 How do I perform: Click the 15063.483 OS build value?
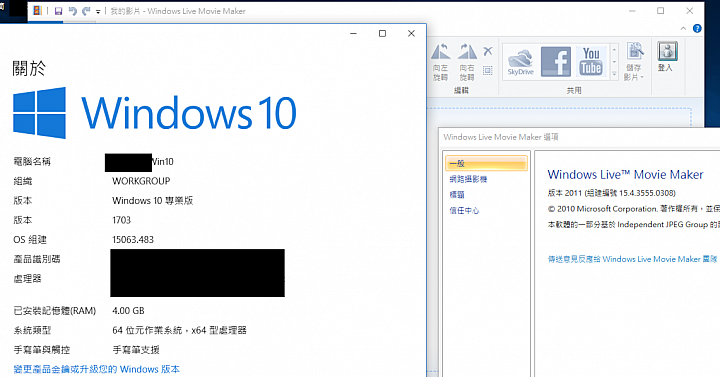(x=133, y=240)
